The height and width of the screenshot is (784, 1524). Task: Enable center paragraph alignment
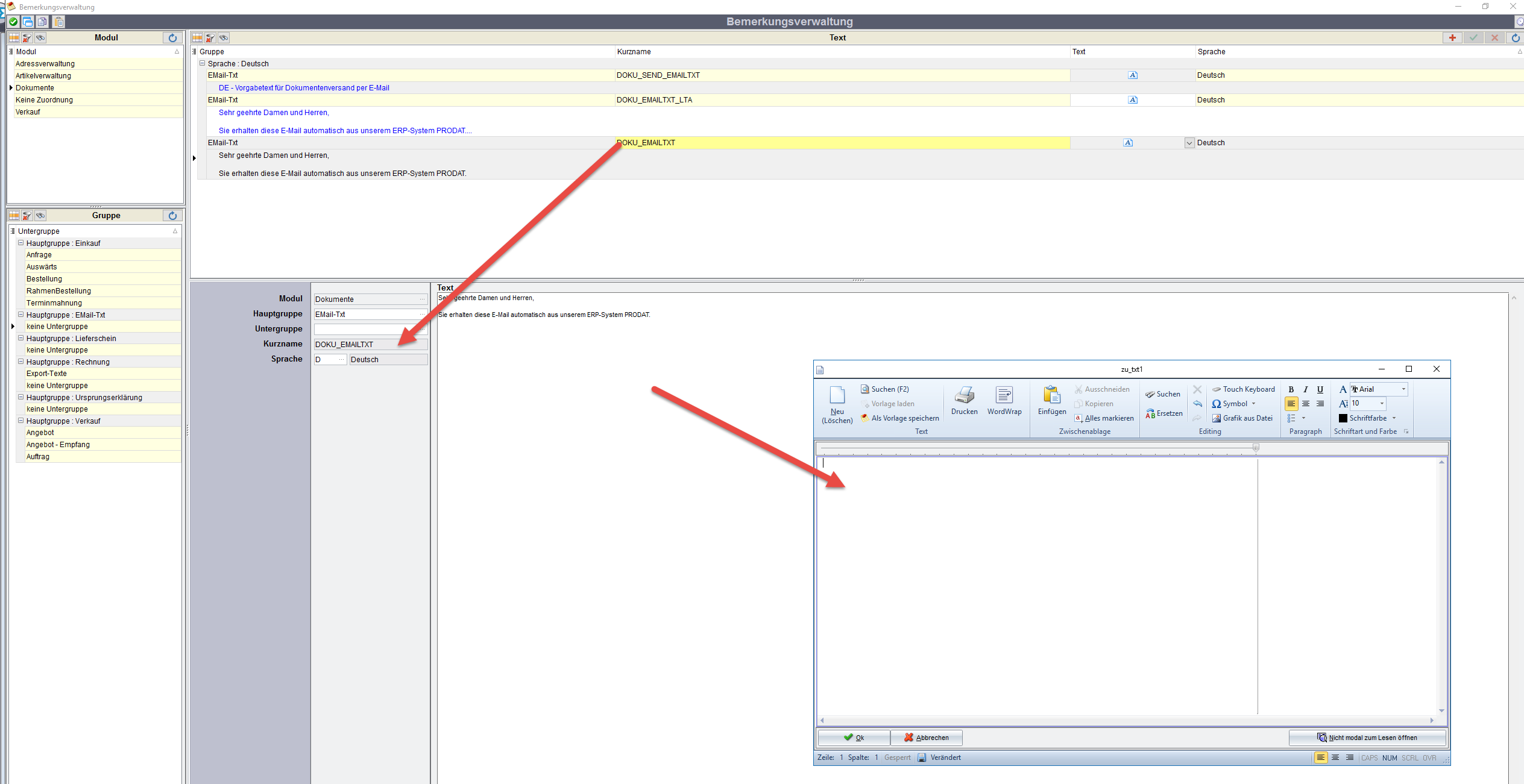click(x=1306, y=404)
